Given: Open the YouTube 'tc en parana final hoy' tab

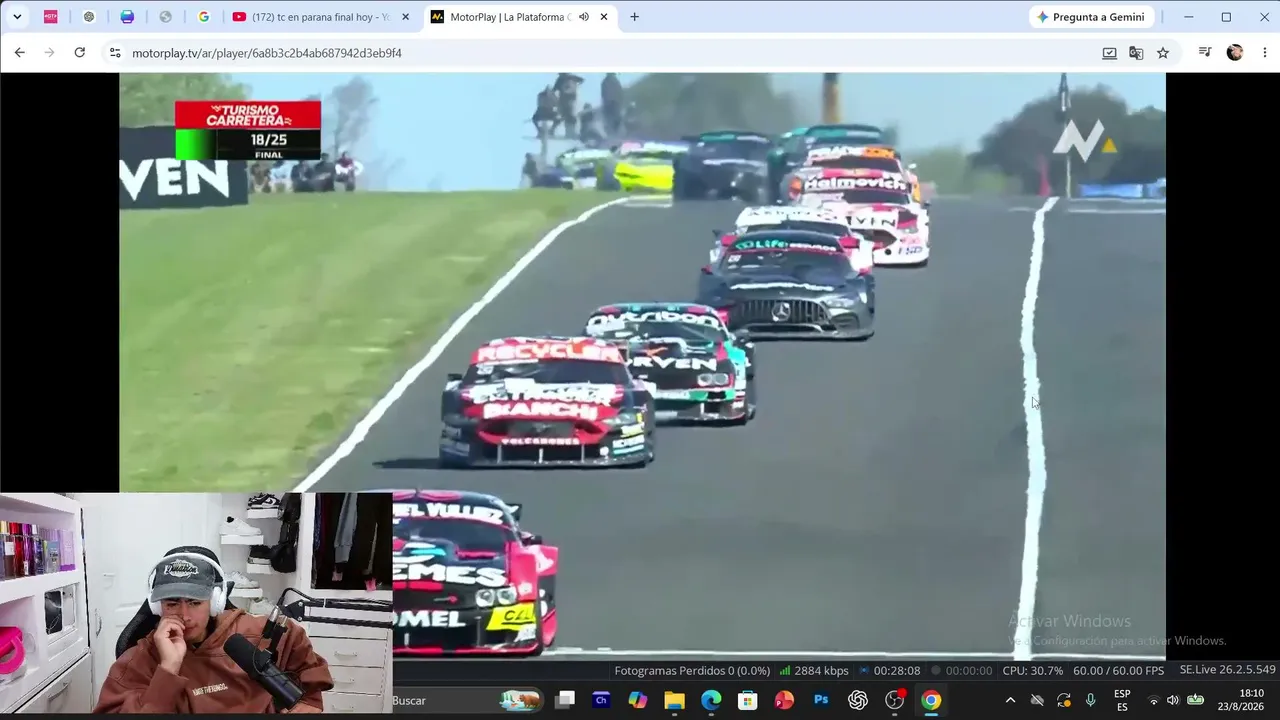Looking at the screenshot, I should point(310,17).
